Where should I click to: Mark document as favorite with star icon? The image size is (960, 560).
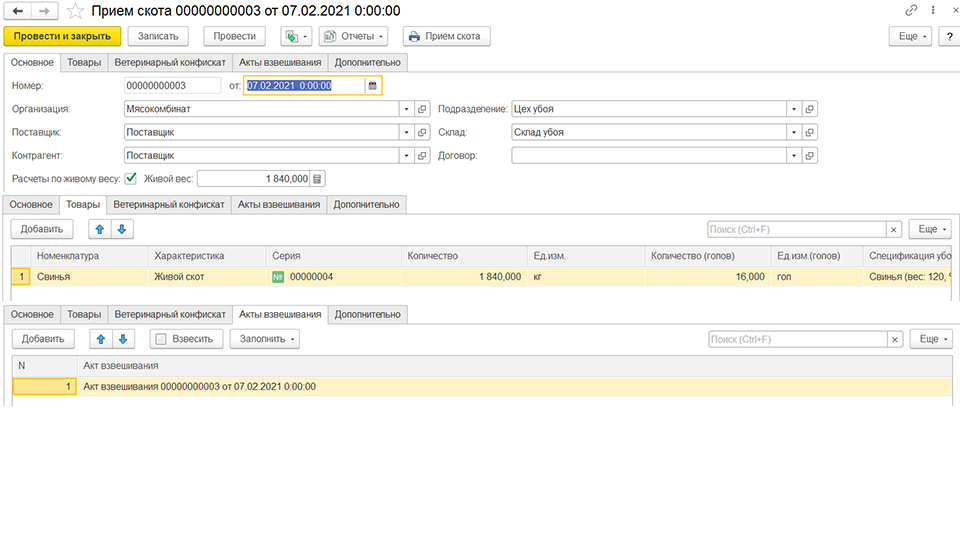(75, 11)
